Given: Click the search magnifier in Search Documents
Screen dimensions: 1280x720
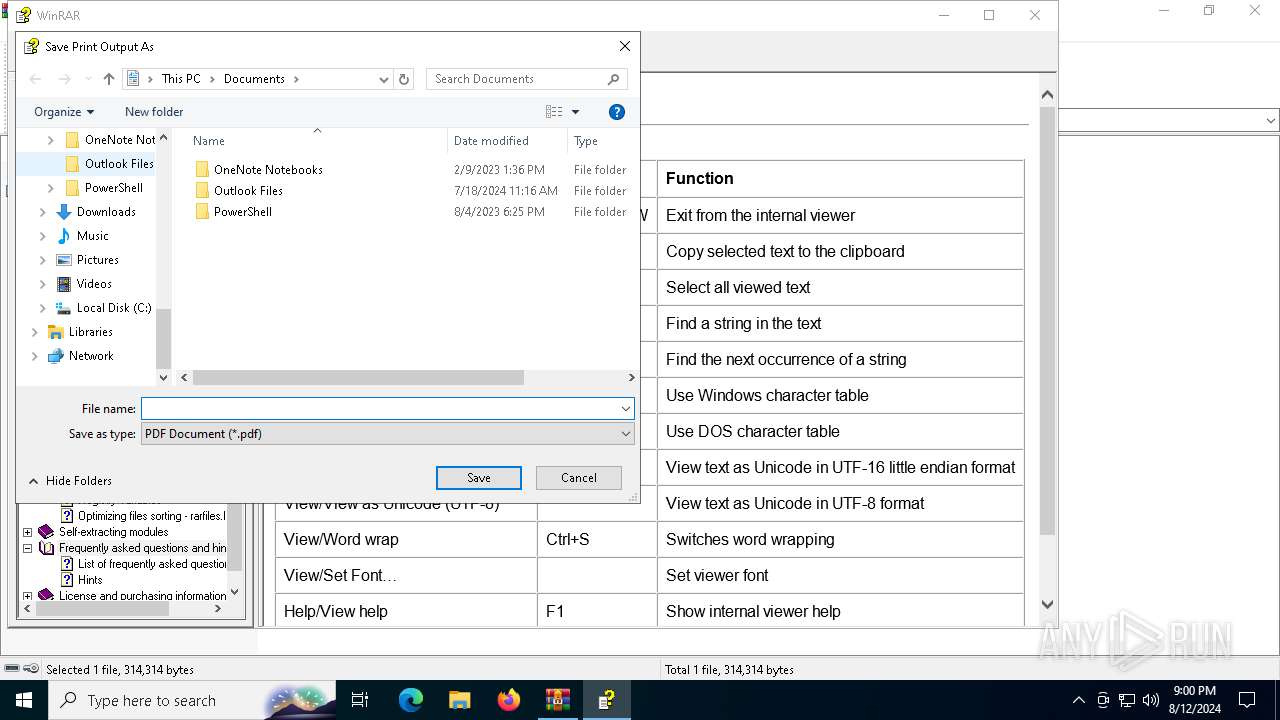Looking at the screenshot, I should 614,79.
